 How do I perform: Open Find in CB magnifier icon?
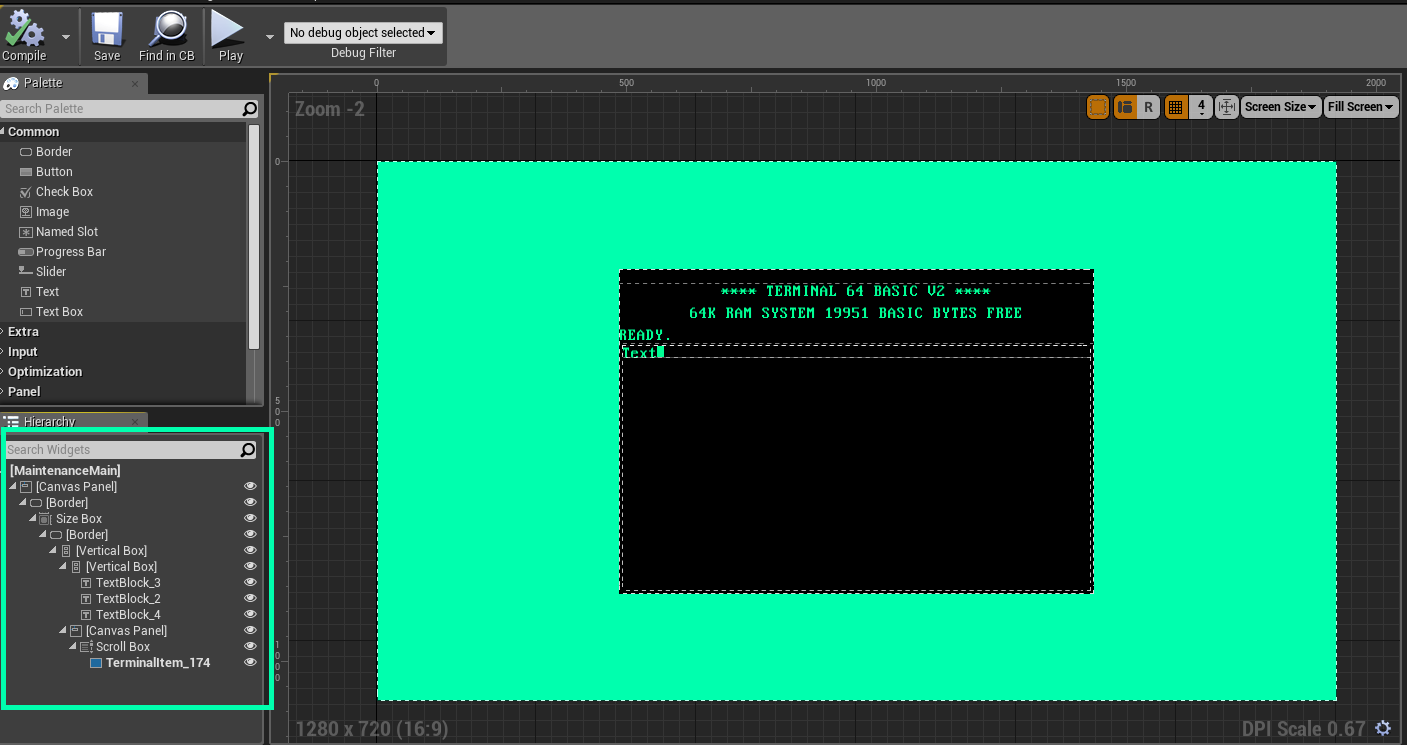click(x=168, y=30)
